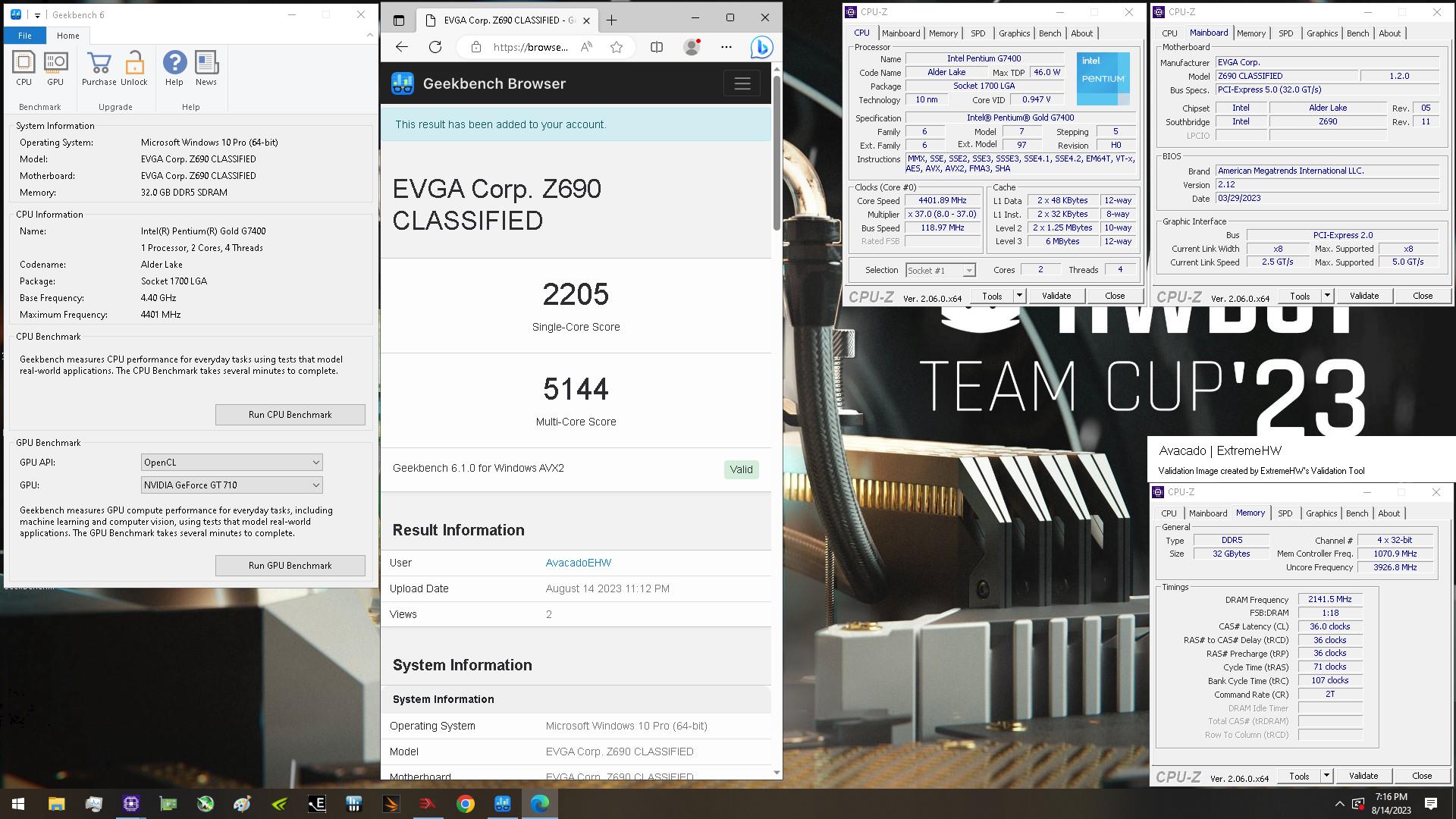Image resolution: width=1456 pixels, height=819 pixels.
Task: Open the News icon in Geekbench ribbon
Action: [206, 69]
